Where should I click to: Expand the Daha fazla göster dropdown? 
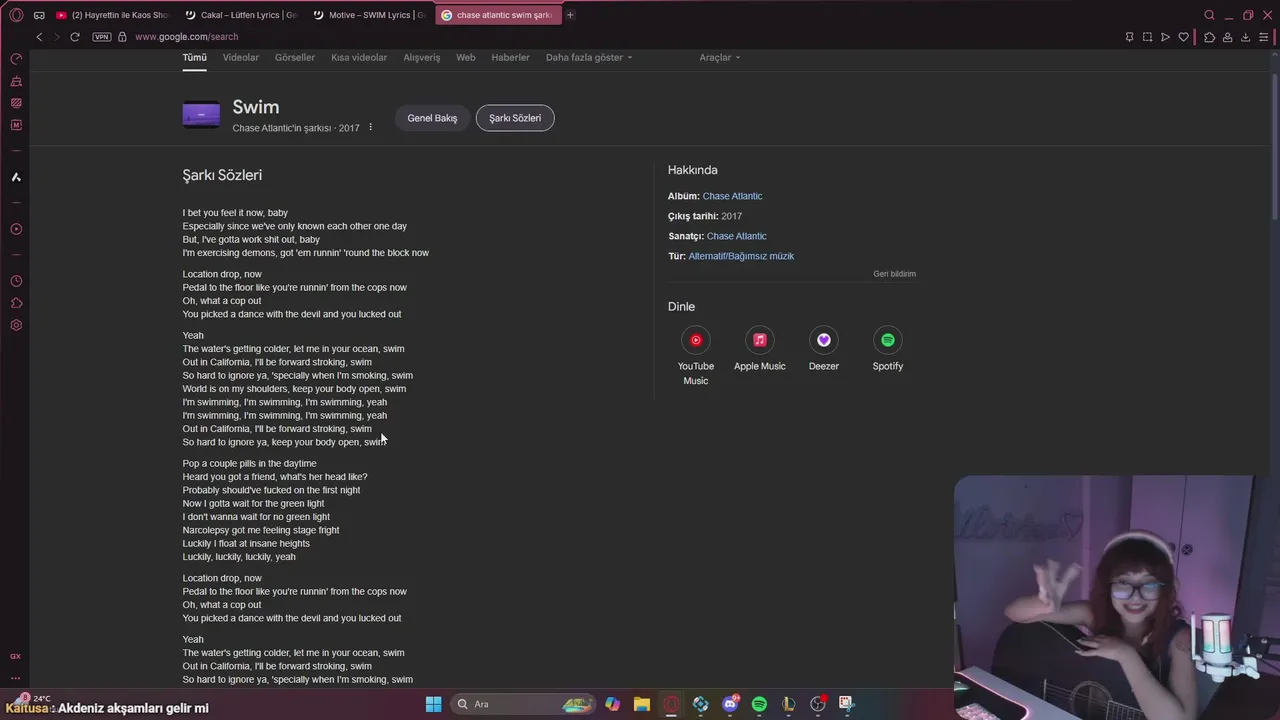point(589,57)
